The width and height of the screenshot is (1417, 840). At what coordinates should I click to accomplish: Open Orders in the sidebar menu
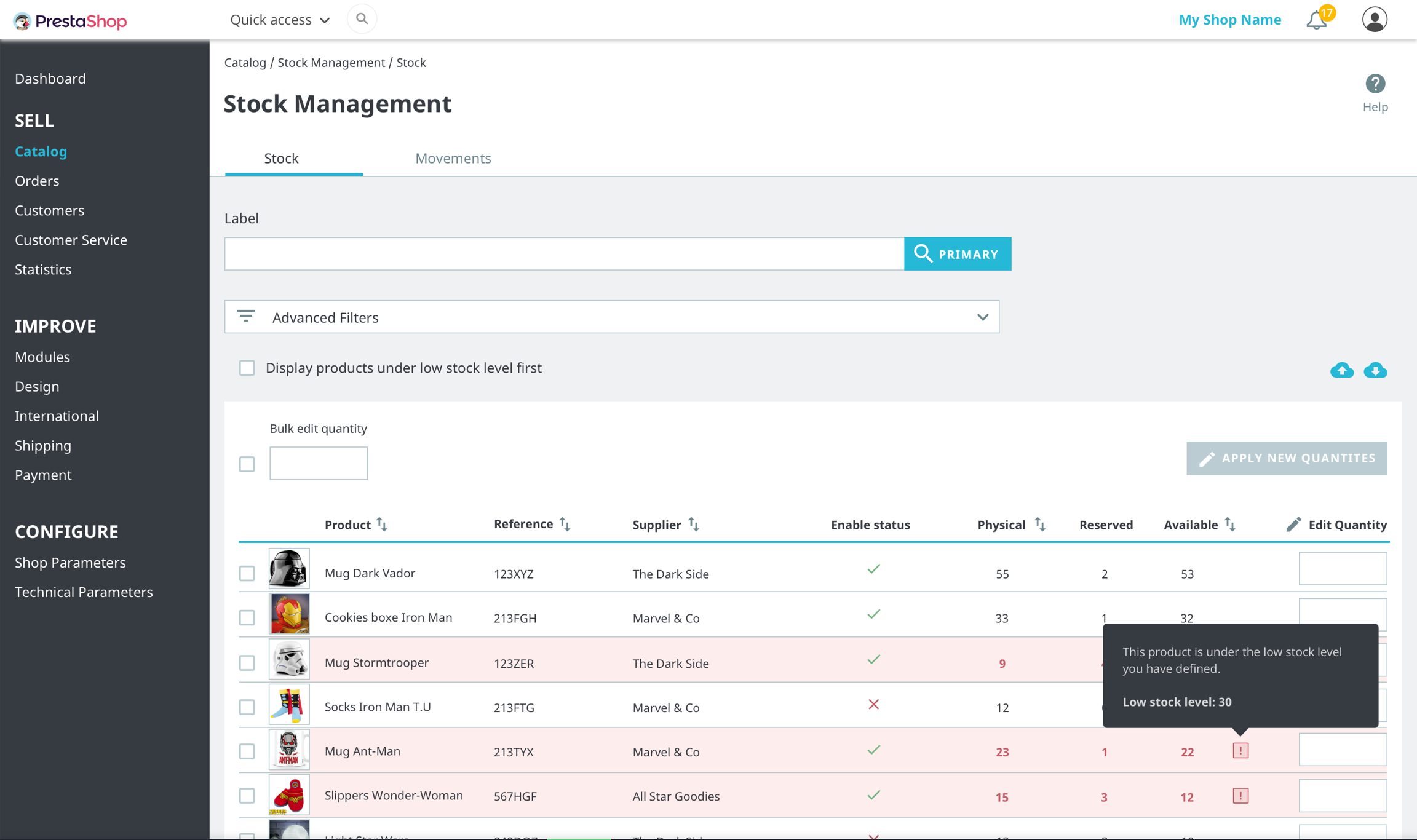37,181
